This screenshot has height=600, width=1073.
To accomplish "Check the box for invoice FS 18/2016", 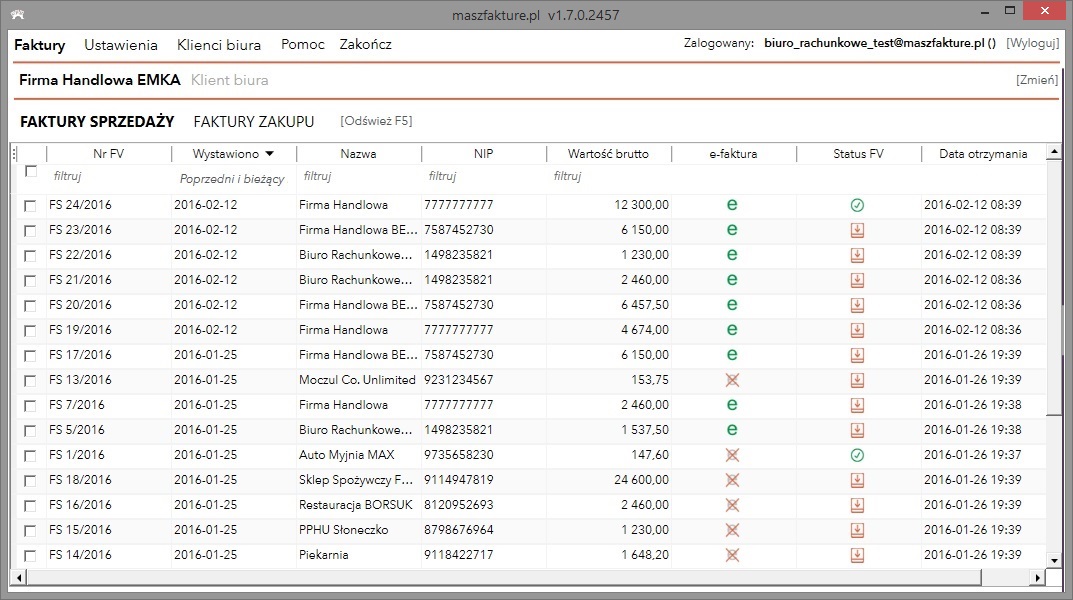I will [x=30, y=480].
